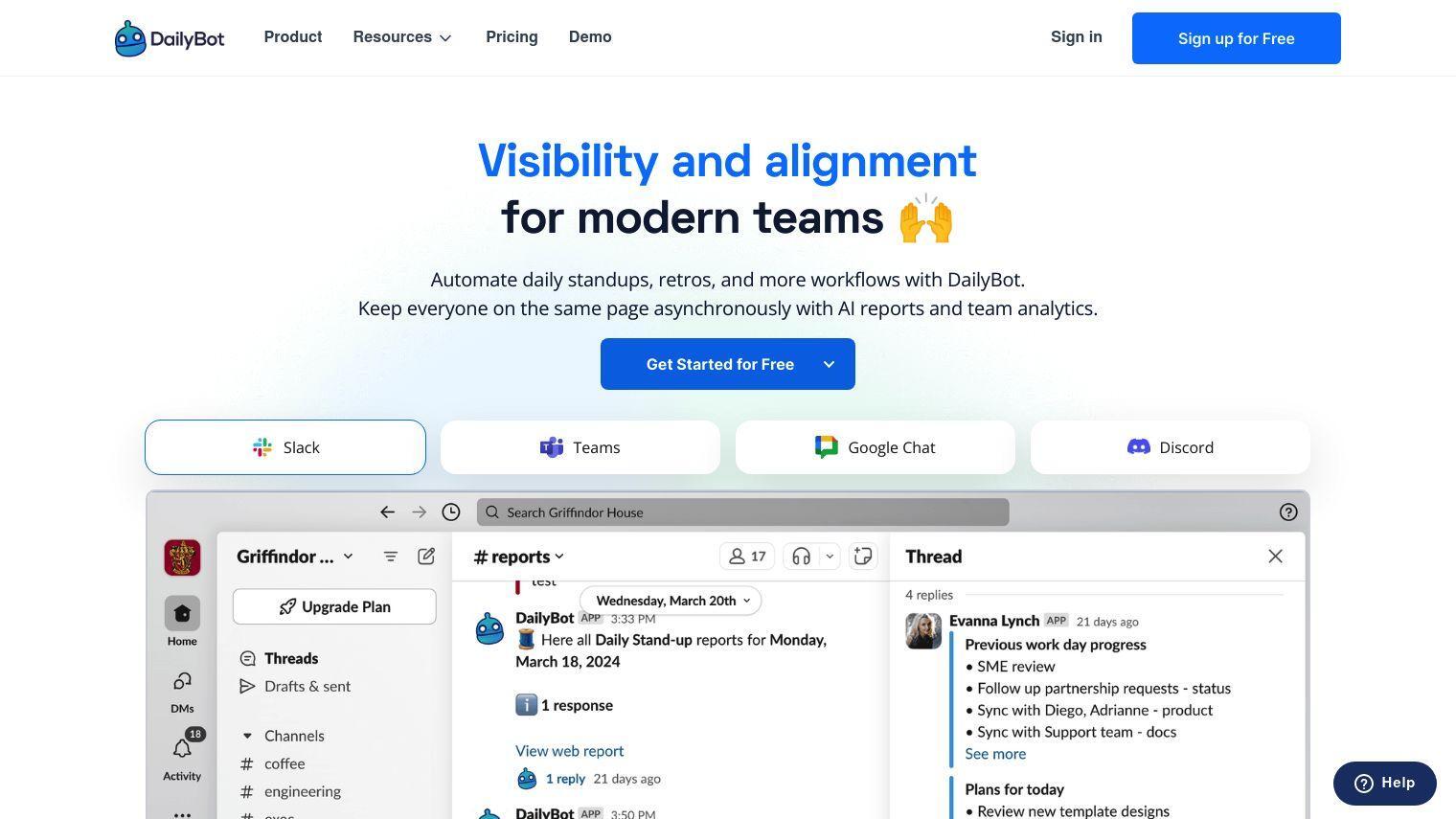The height and width of the screenshot is (819, 1456).
Task: Switch to the Discord tab
Action: tap(1171, 447)
